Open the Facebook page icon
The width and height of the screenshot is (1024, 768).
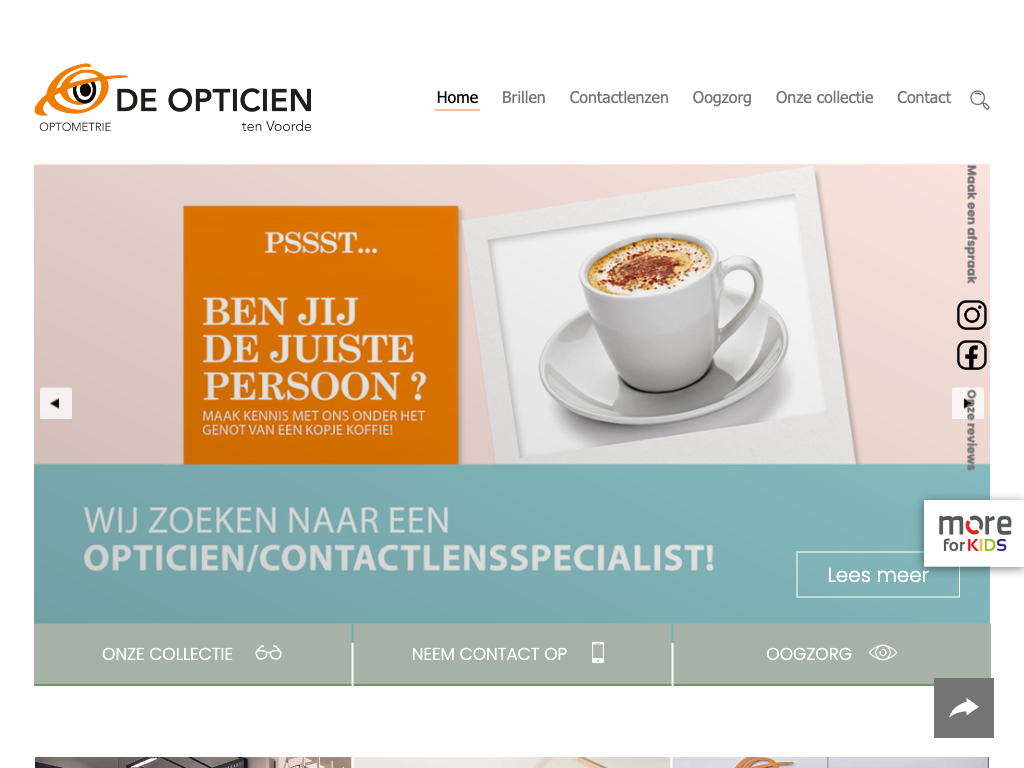click(971, 355)
